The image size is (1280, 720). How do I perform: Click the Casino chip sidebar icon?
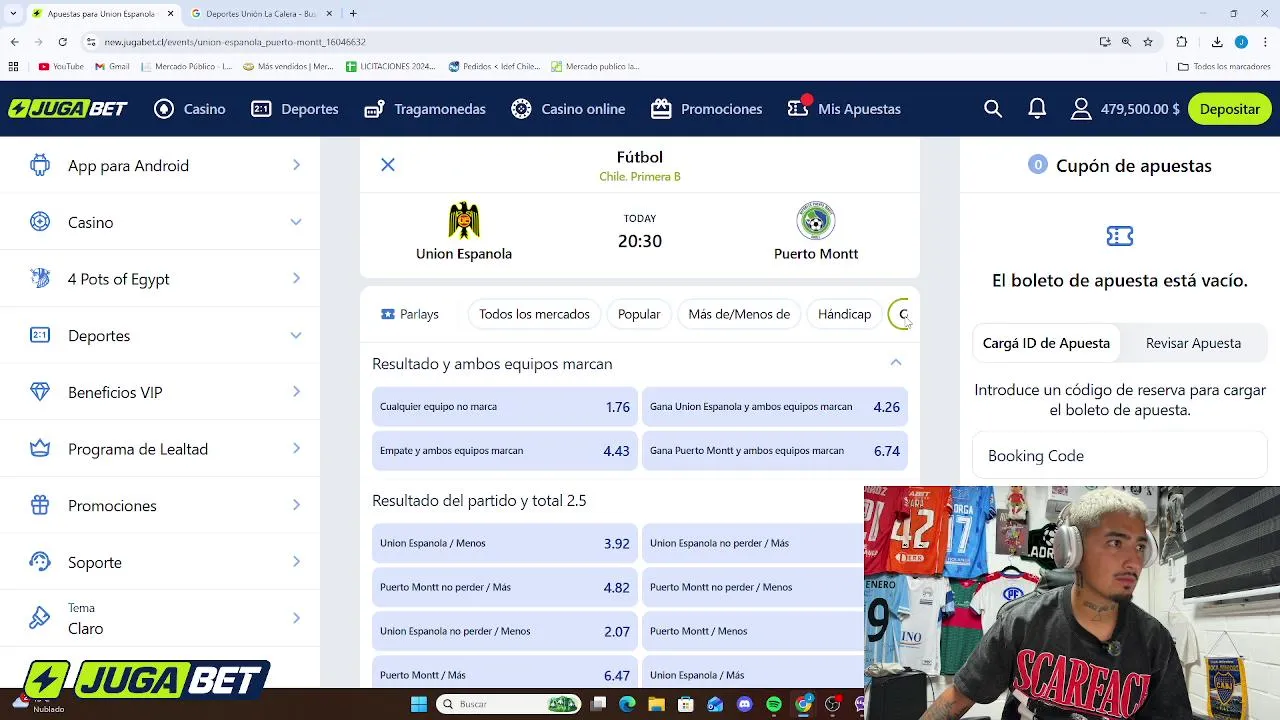click(x=40, y=222)
